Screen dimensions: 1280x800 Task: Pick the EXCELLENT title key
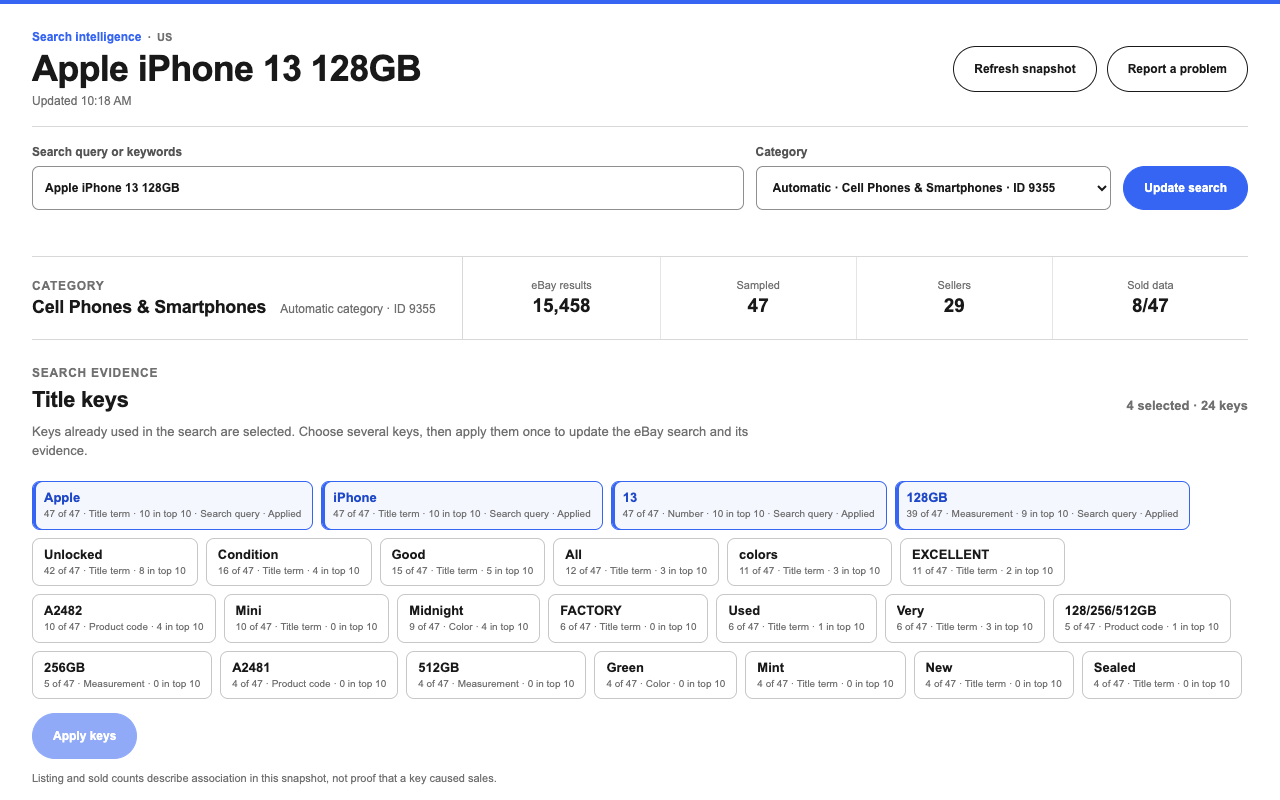[x=982, y=562]
